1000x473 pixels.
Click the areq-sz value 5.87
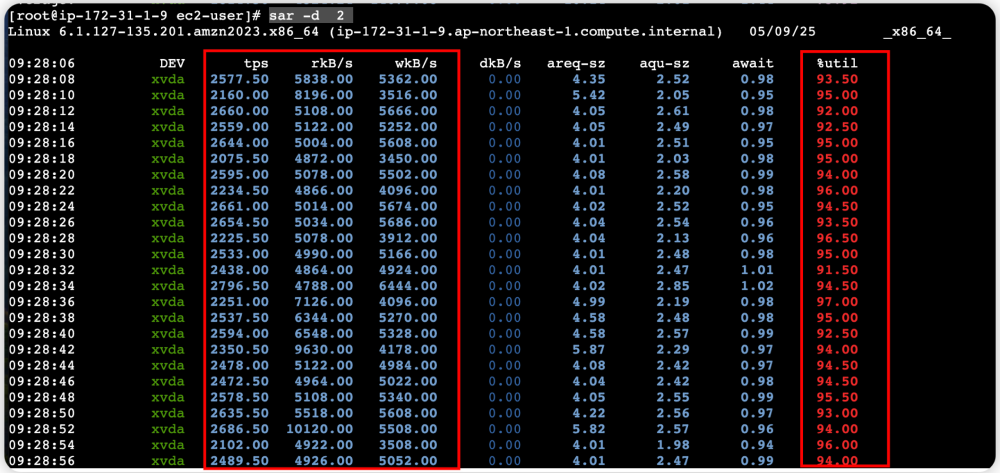(588, 348)
